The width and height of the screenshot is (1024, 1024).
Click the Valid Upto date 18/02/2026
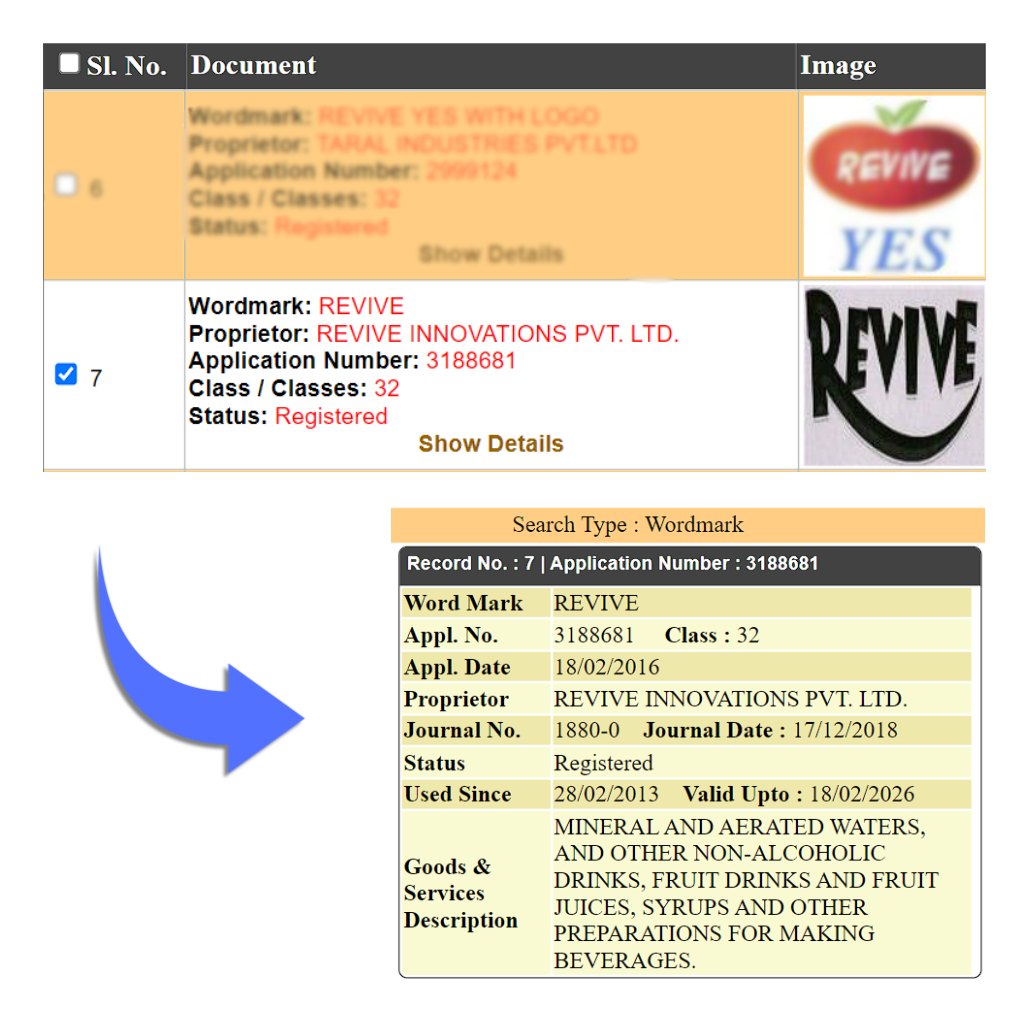click(x=861, y=795)
